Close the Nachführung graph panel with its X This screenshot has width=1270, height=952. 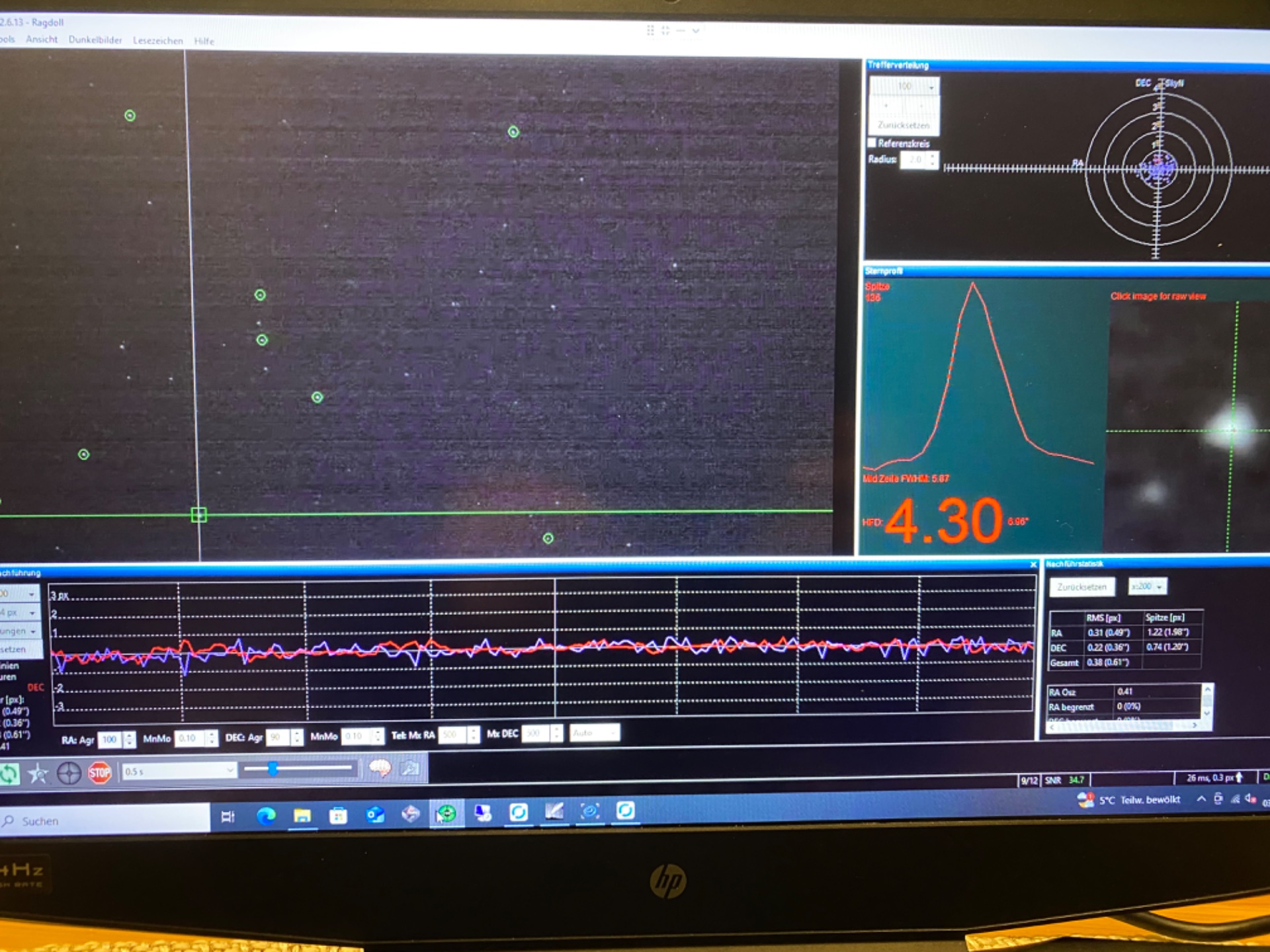[1033, 565]
